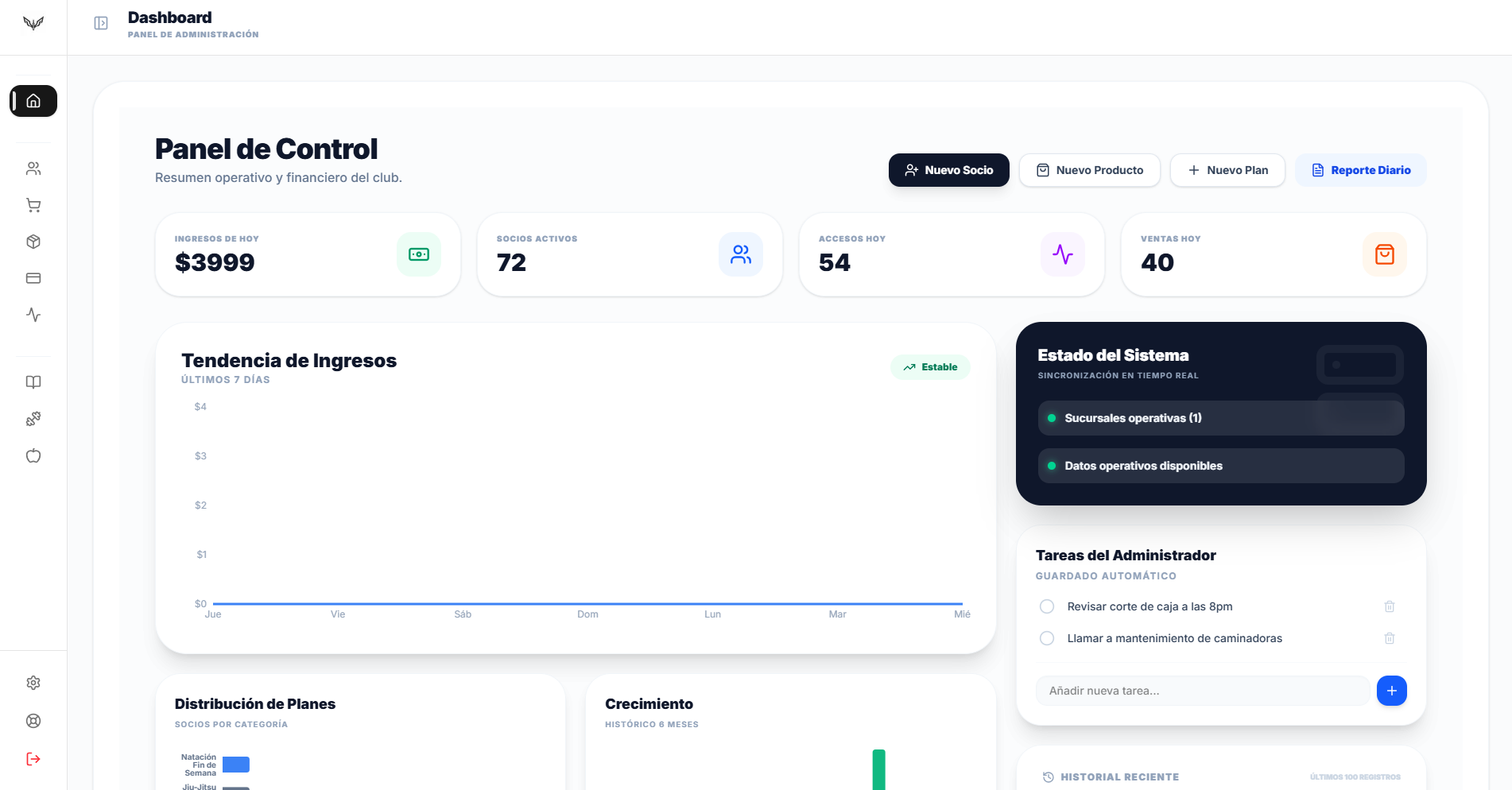Screen dimensions: 1512x790
Task: Focus the 'Añadir nueva tarea...' field
Action: pyautogui.click(x=1203, y=691)
